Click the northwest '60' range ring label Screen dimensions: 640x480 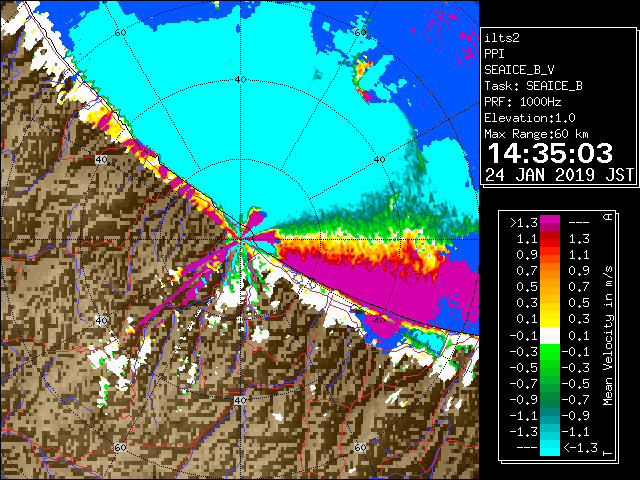point(120,33)
